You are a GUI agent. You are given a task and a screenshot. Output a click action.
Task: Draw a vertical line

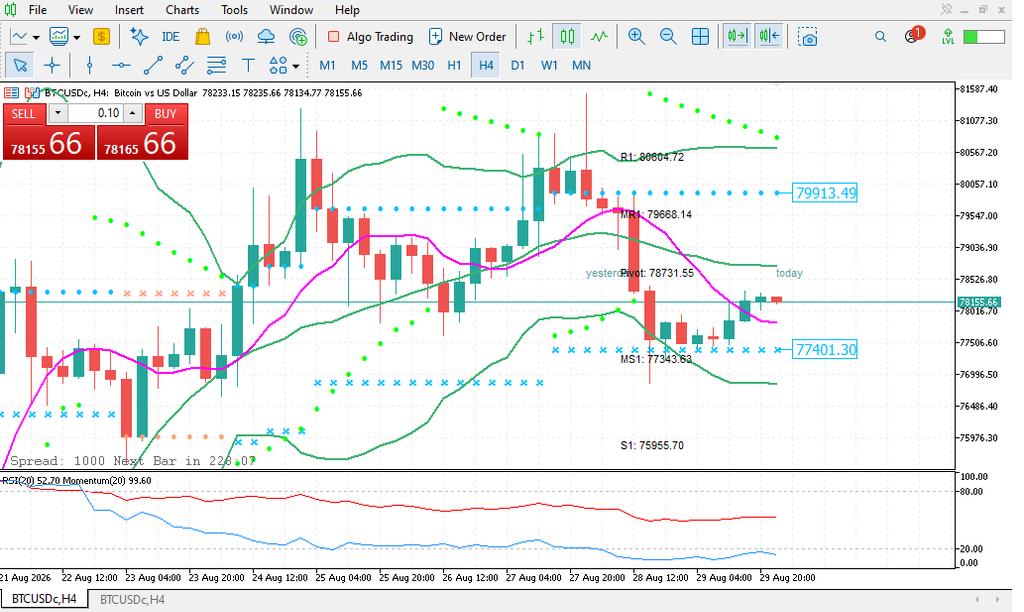(89, 65)
